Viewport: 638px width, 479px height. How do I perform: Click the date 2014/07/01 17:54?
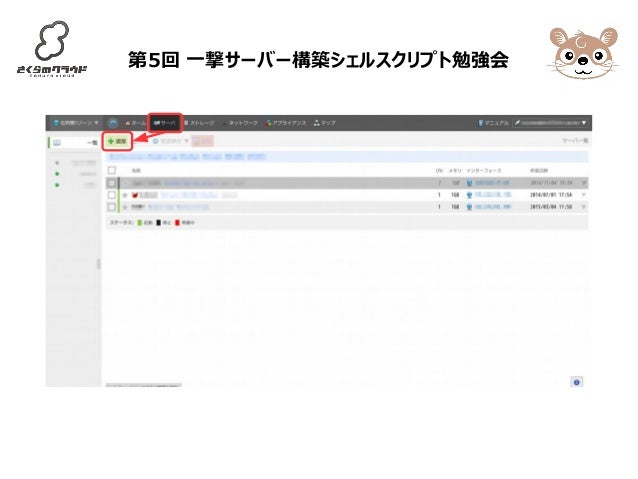tap(551, 195)
